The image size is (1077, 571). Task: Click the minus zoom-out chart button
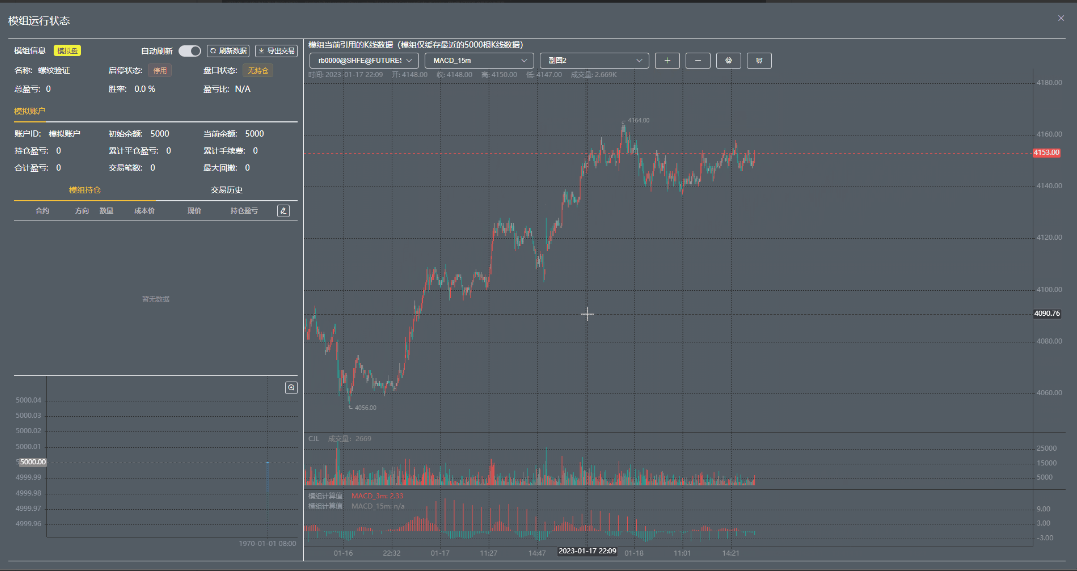tap(698, 61)
